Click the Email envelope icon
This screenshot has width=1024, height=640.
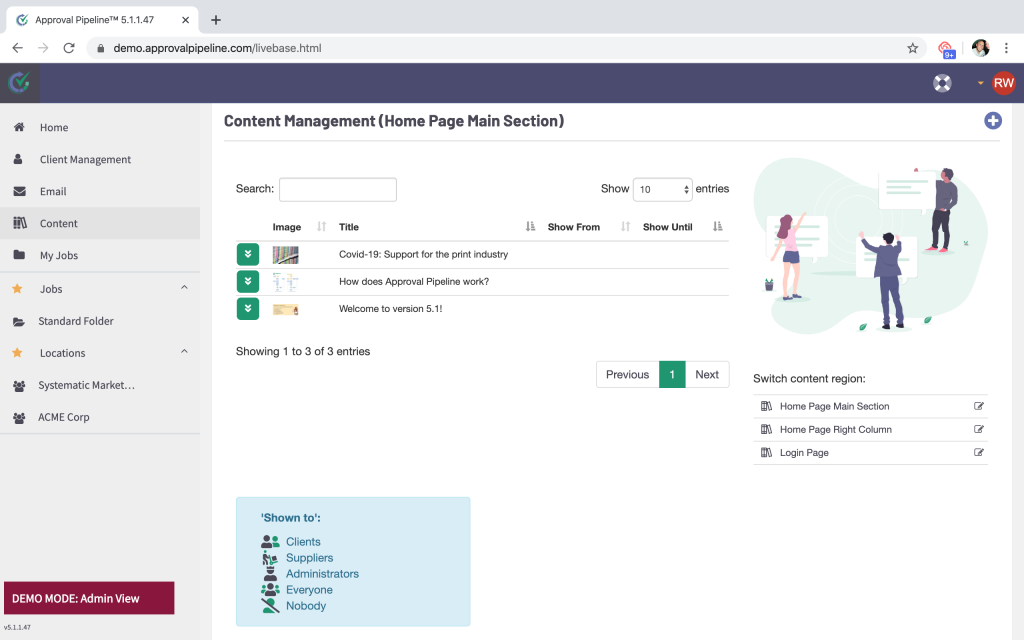point(20,191)
